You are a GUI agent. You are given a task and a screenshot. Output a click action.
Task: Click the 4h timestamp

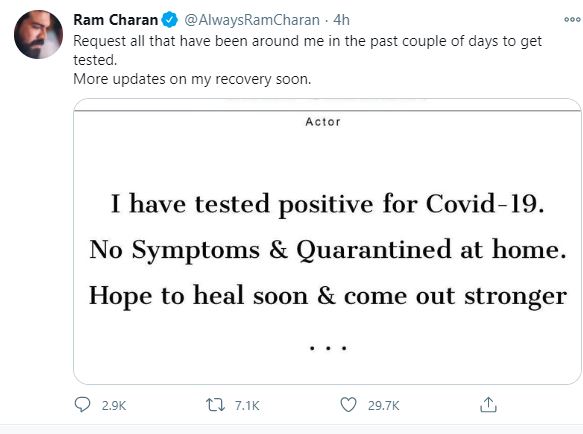[x=341, y=20]
